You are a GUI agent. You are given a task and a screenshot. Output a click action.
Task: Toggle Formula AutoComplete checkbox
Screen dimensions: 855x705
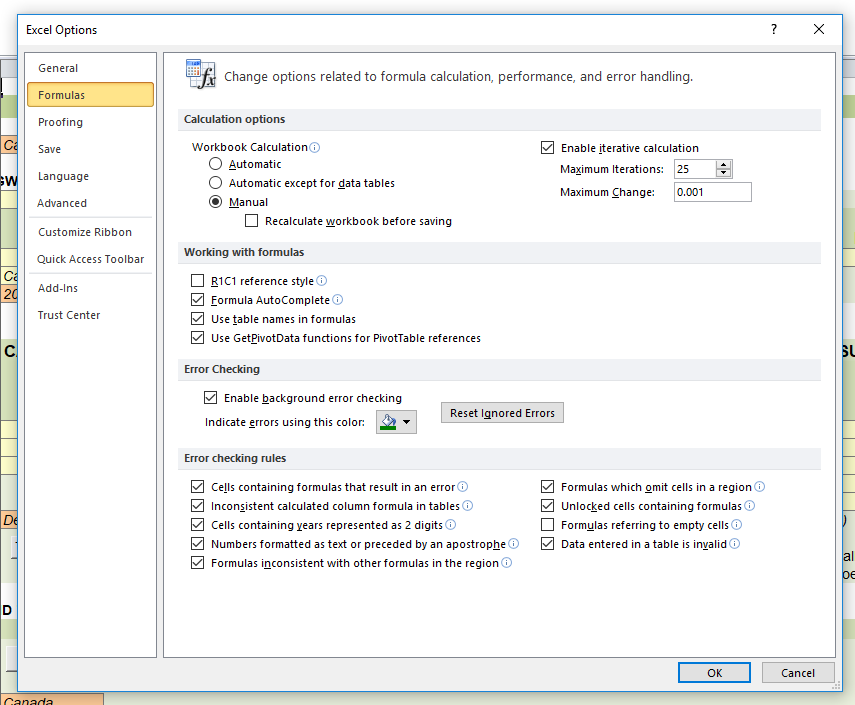point(197,300)
